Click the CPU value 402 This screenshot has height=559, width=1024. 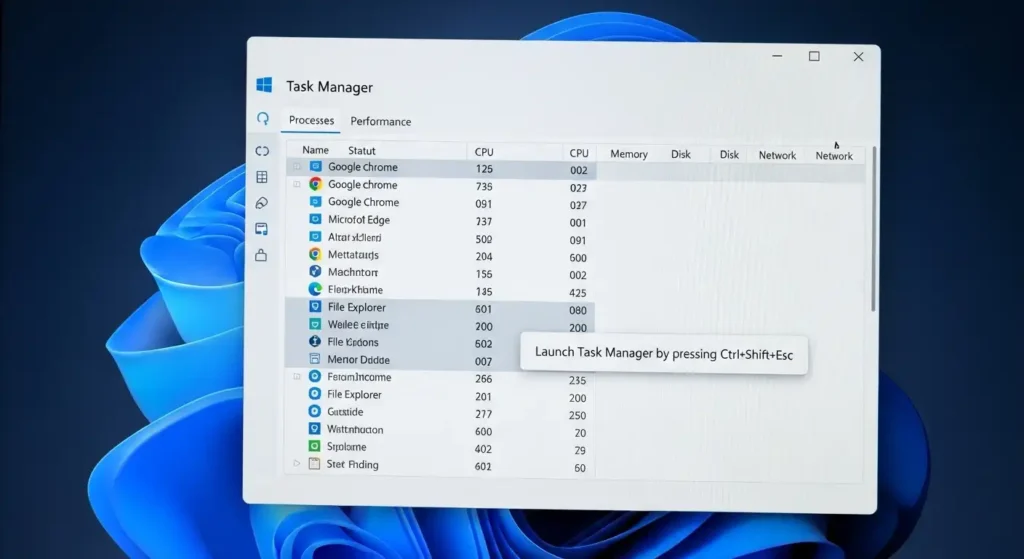click(483, 449)
